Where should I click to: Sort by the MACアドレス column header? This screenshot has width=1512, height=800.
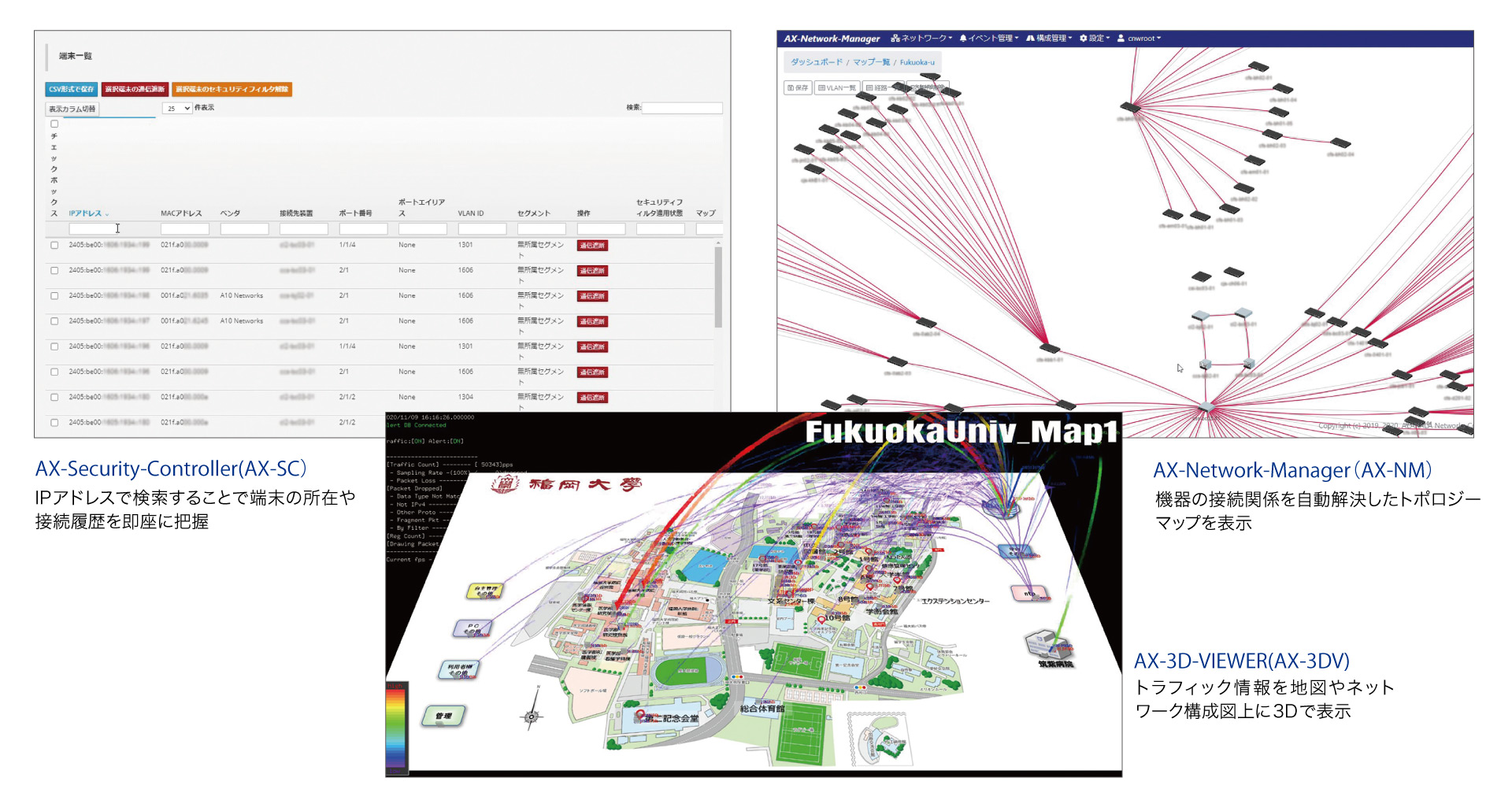181,213
